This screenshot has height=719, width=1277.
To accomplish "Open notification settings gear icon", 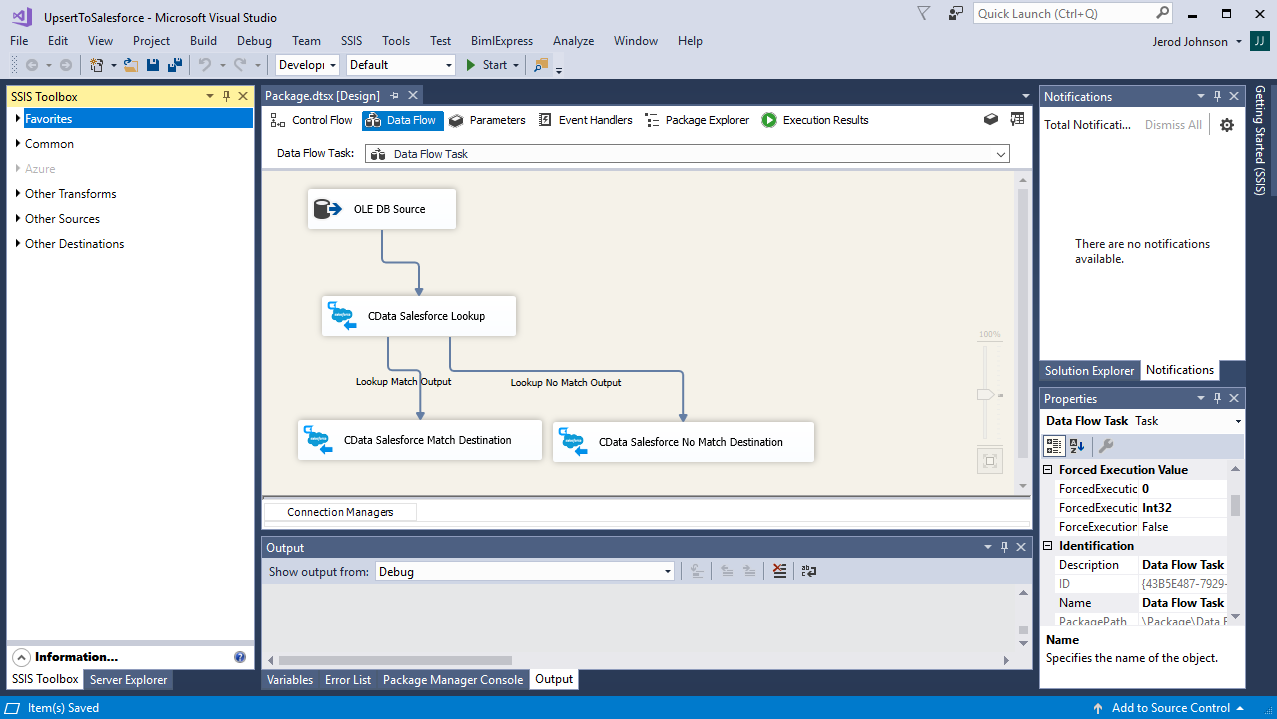I will (1227, 125).
